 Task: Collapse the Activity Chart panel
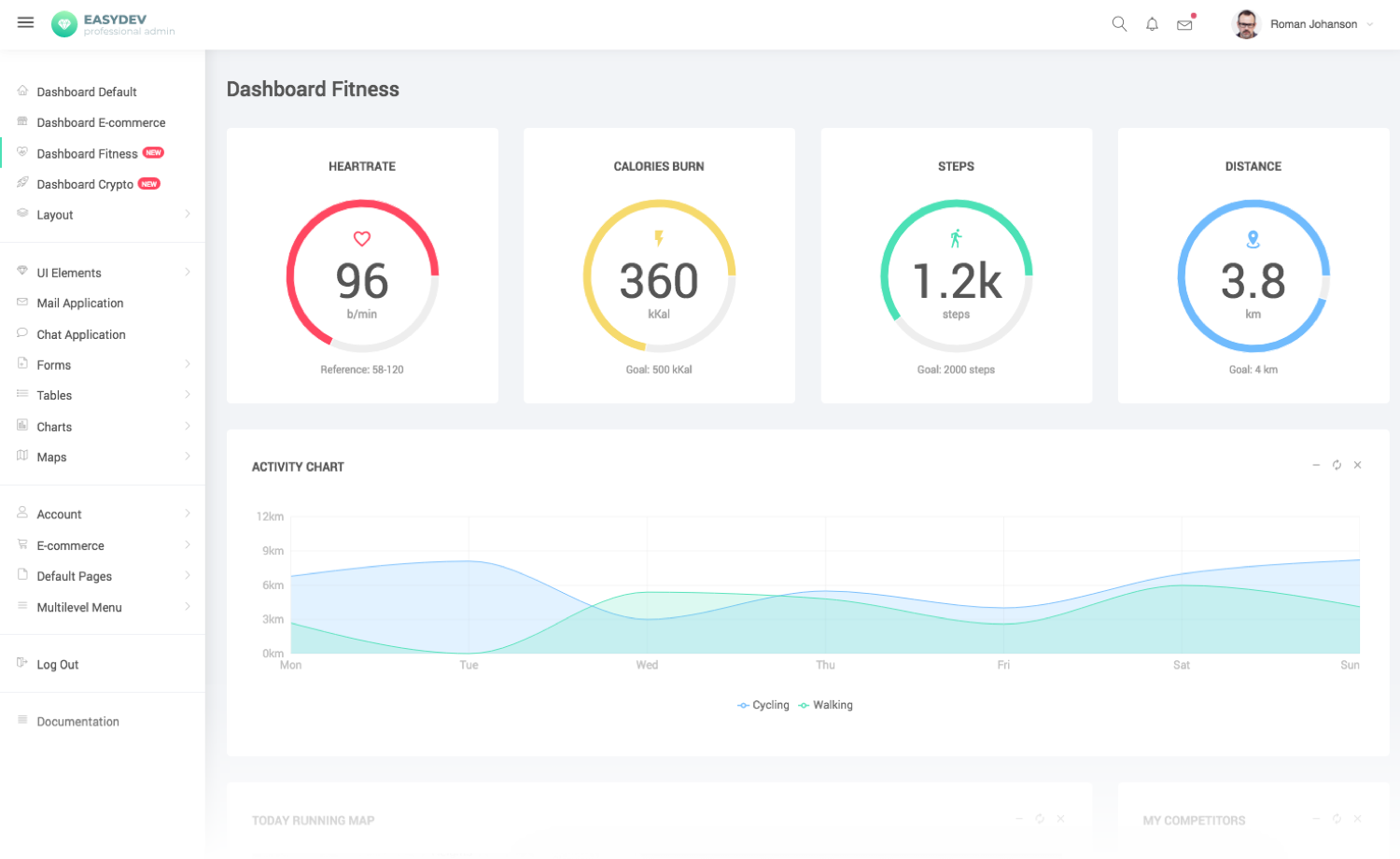point(1316,465)
